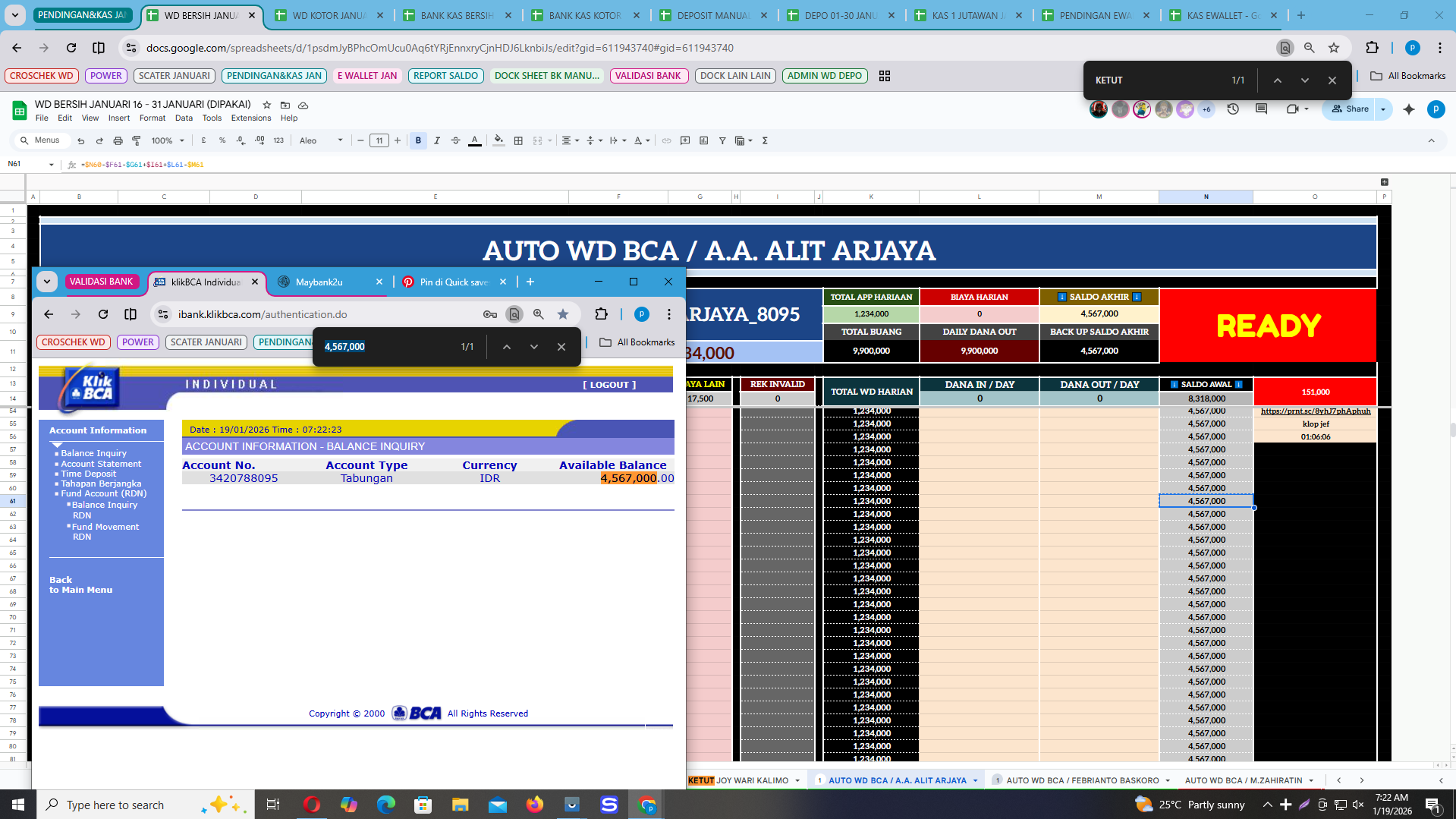Image resolution: width=1456 pixels, height=819 pixels.
Task: Click the font size field showing 11
Action: tap(379, 140)
